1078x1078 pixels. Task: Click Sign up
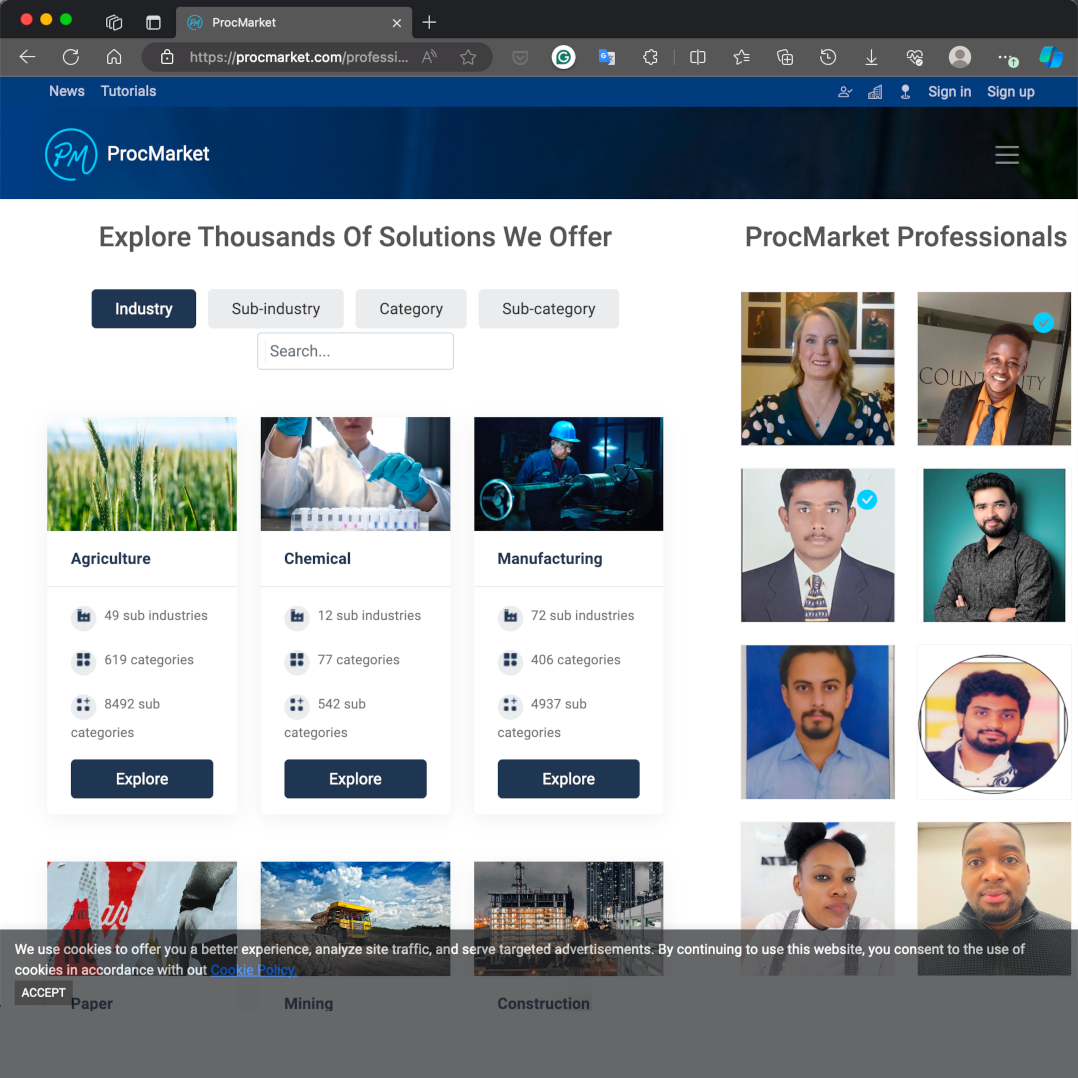tap(1011, 92)
